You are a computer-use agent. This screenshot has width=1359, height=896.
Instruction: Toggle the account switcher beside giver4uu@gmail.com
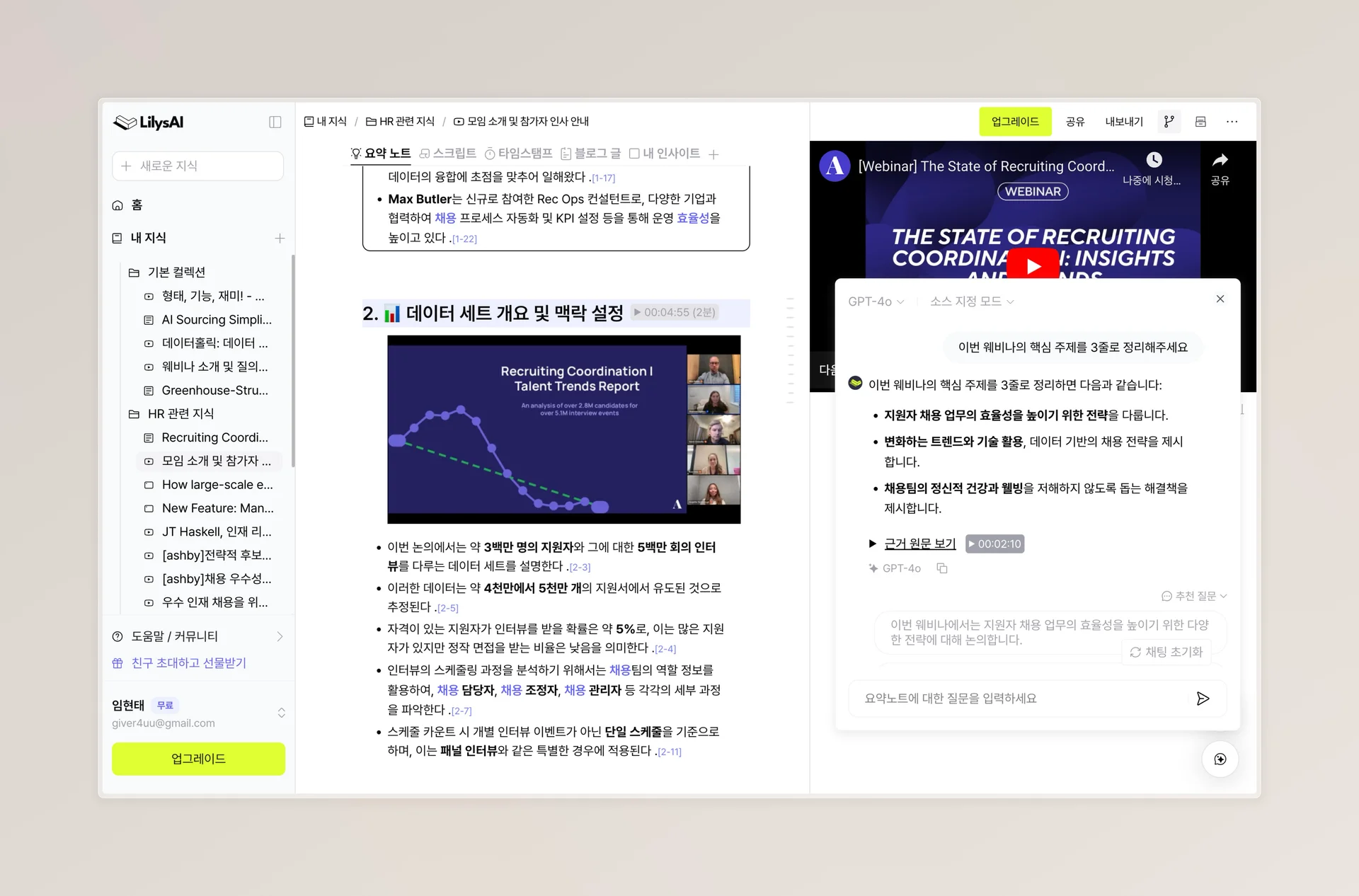coord(281,713)
